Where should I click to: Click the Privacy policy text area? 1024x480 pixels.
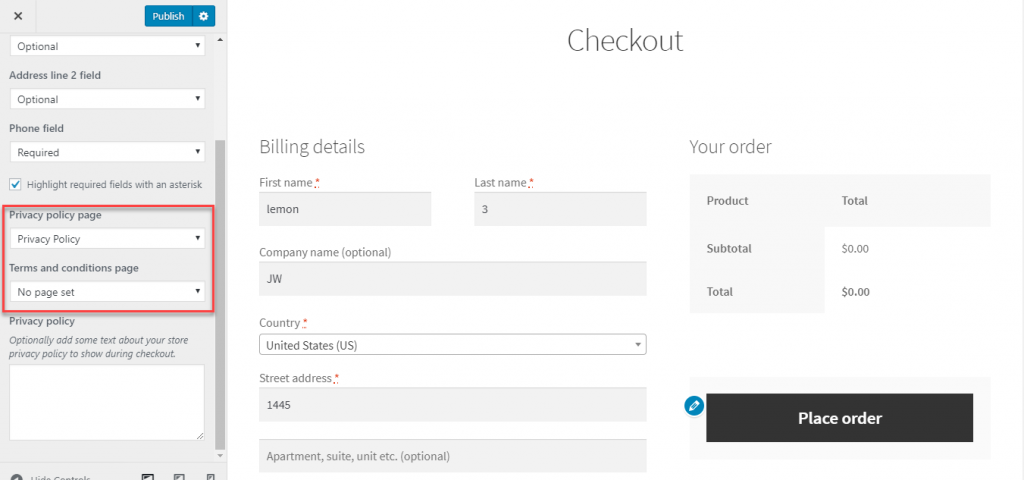click(107, 402)
